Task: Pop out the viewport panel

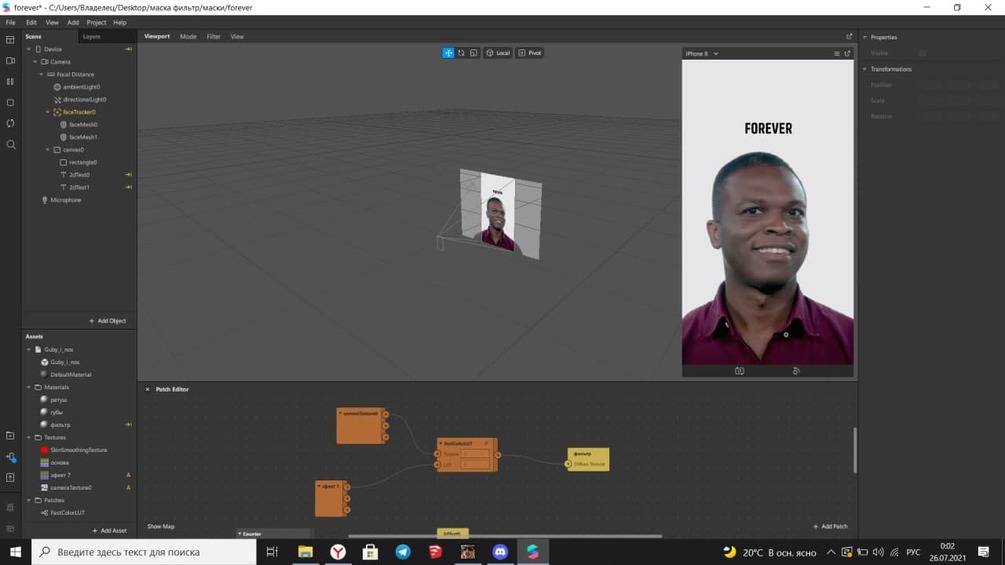Action: 849,37
